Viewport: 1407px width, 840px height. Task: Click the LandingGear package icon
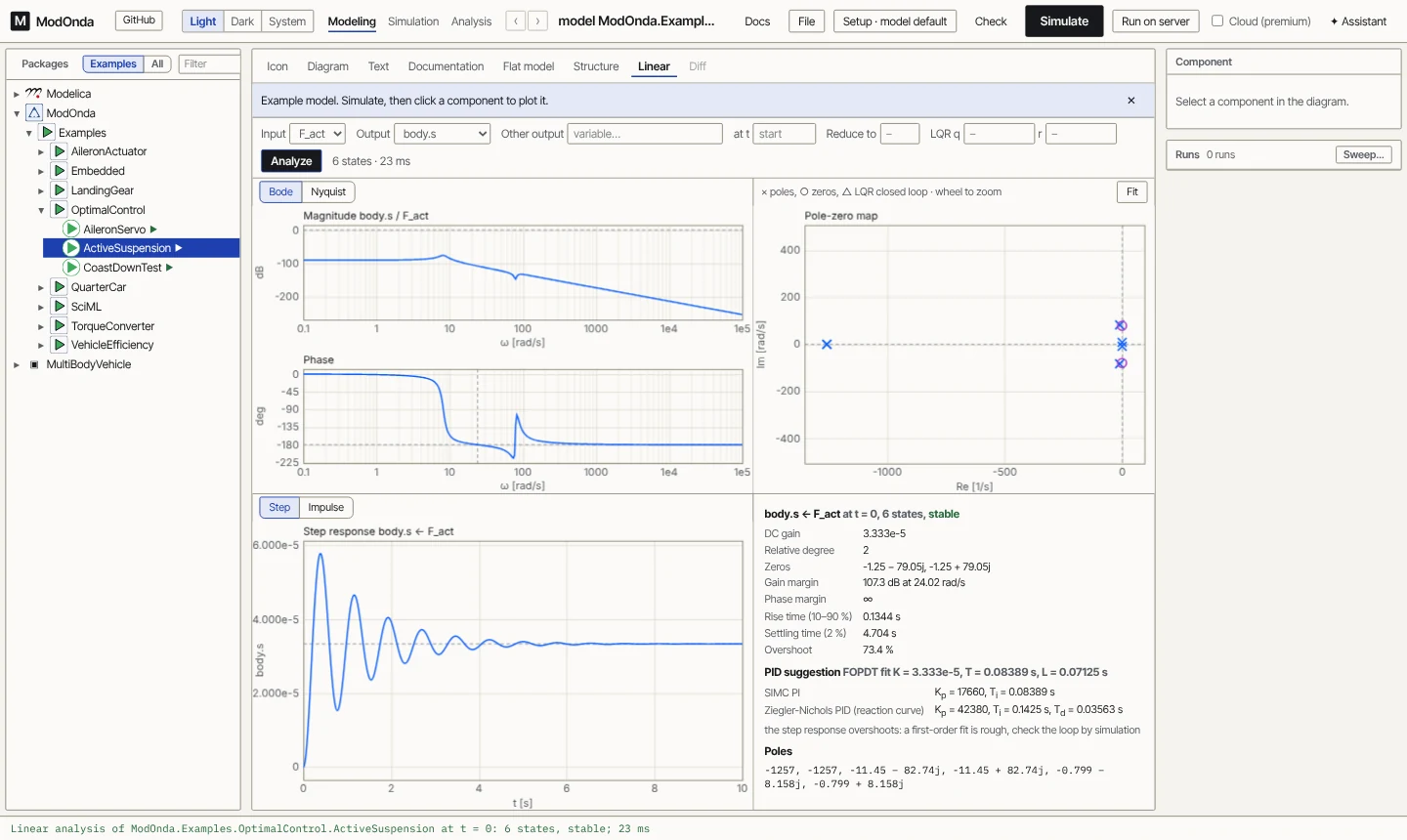click(60, 190)
